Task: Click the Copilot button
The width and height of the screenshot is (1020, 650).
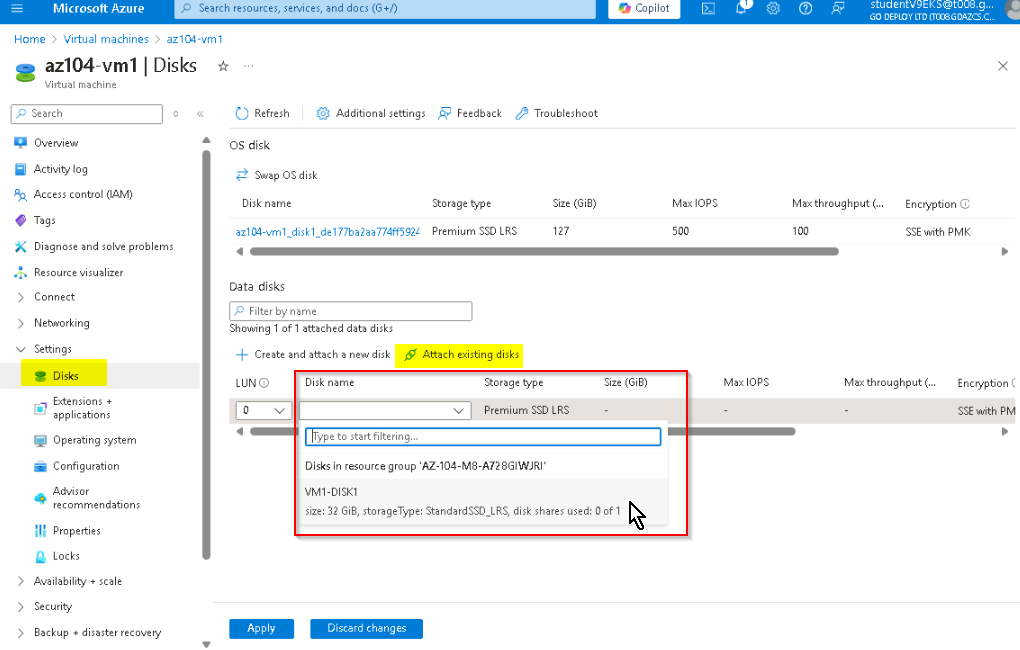Action: point(644,8)
